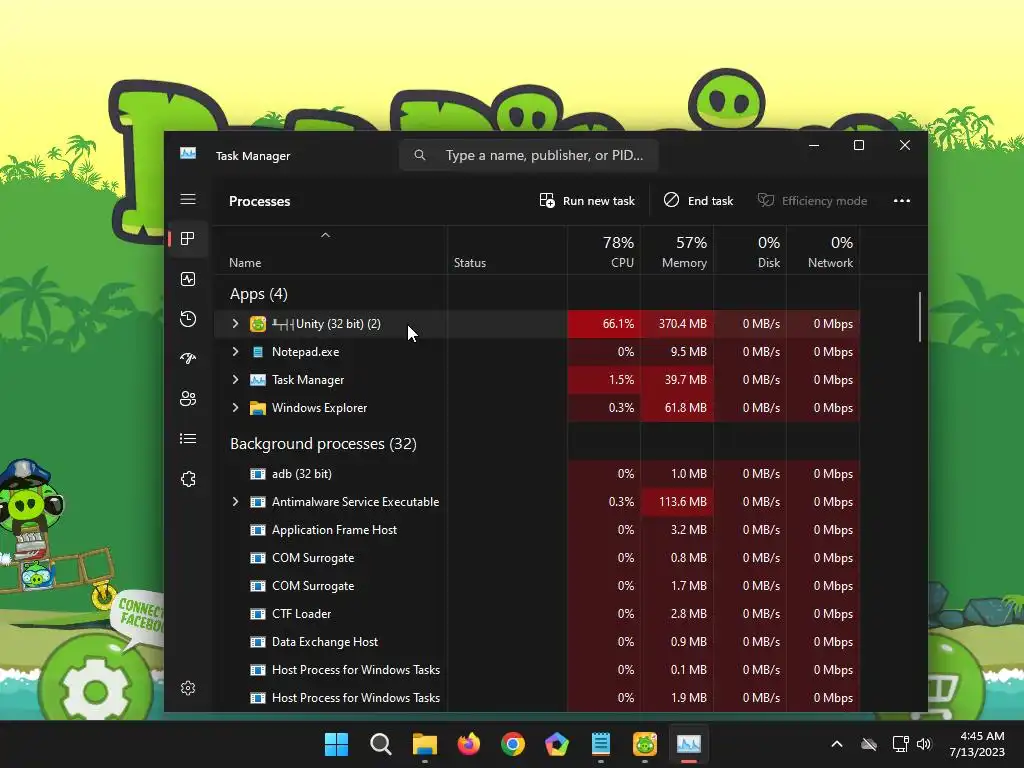Select the Data Exchange Host row
This screenshot has height=768, width=1024.
tap(537, 642)
